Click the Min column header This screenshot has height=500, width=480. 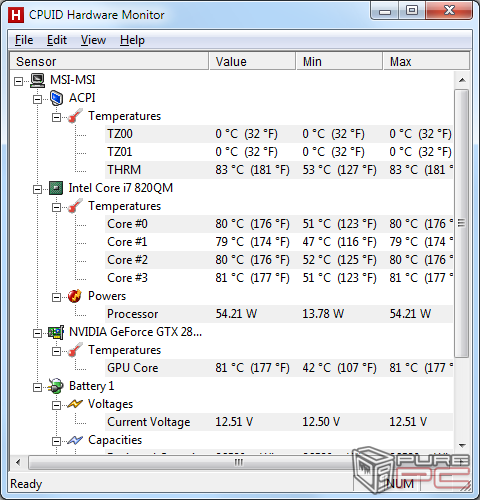(339, 61)
